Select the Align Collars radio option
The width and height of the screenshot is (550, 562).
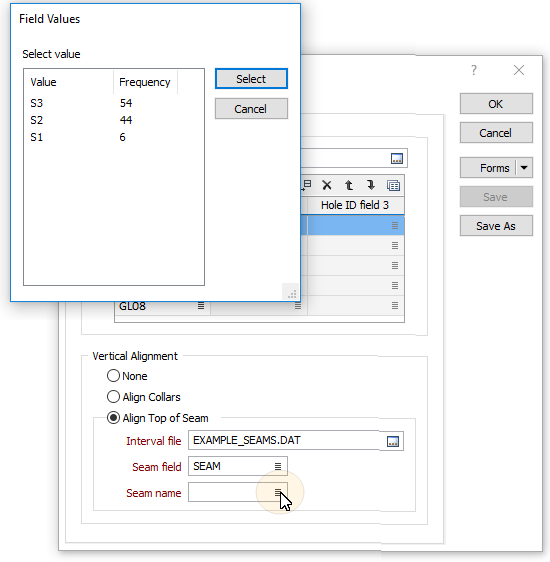pos(113,396)
